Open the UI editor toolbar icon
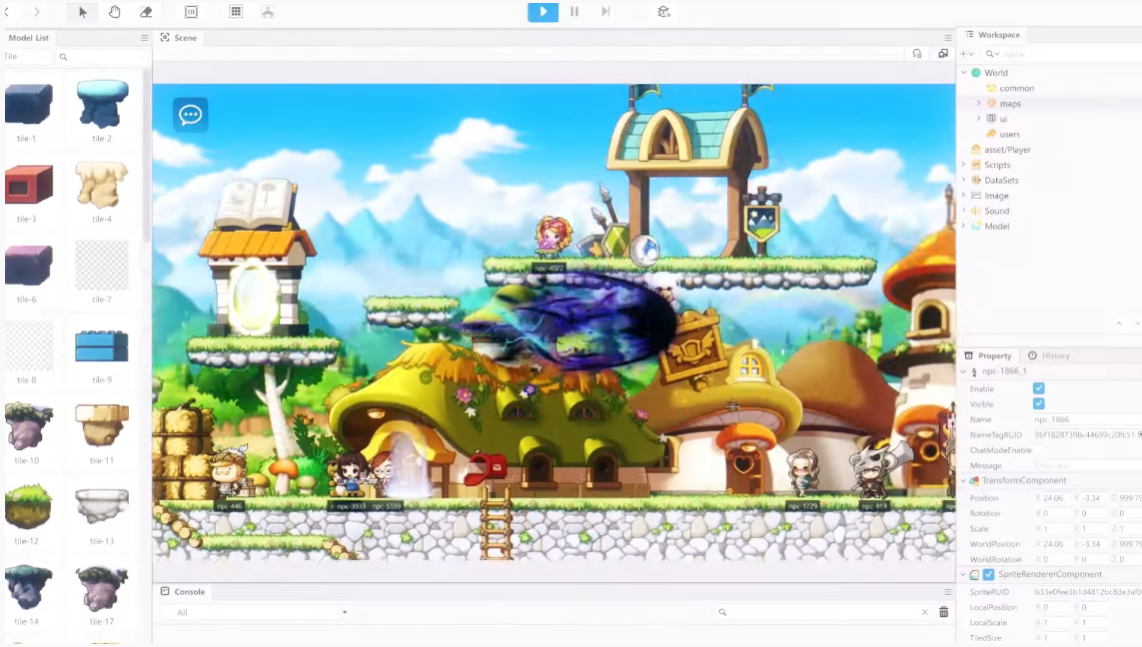This screenshot has width=1142, height=647. [x=191, y=12]
